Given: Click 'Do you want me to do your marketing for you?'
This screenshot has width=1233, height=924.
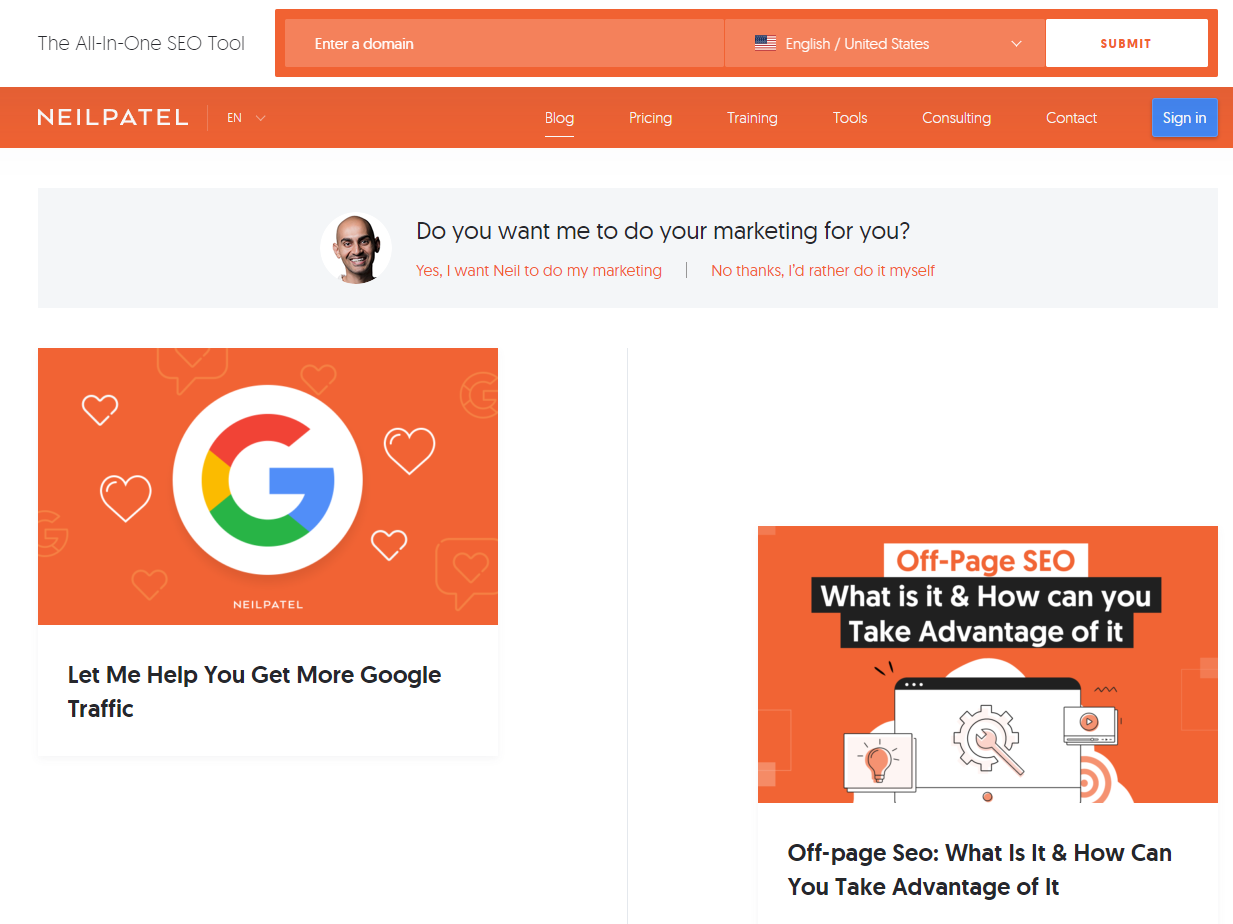Looking at the screenshot, I should point(663,231).
